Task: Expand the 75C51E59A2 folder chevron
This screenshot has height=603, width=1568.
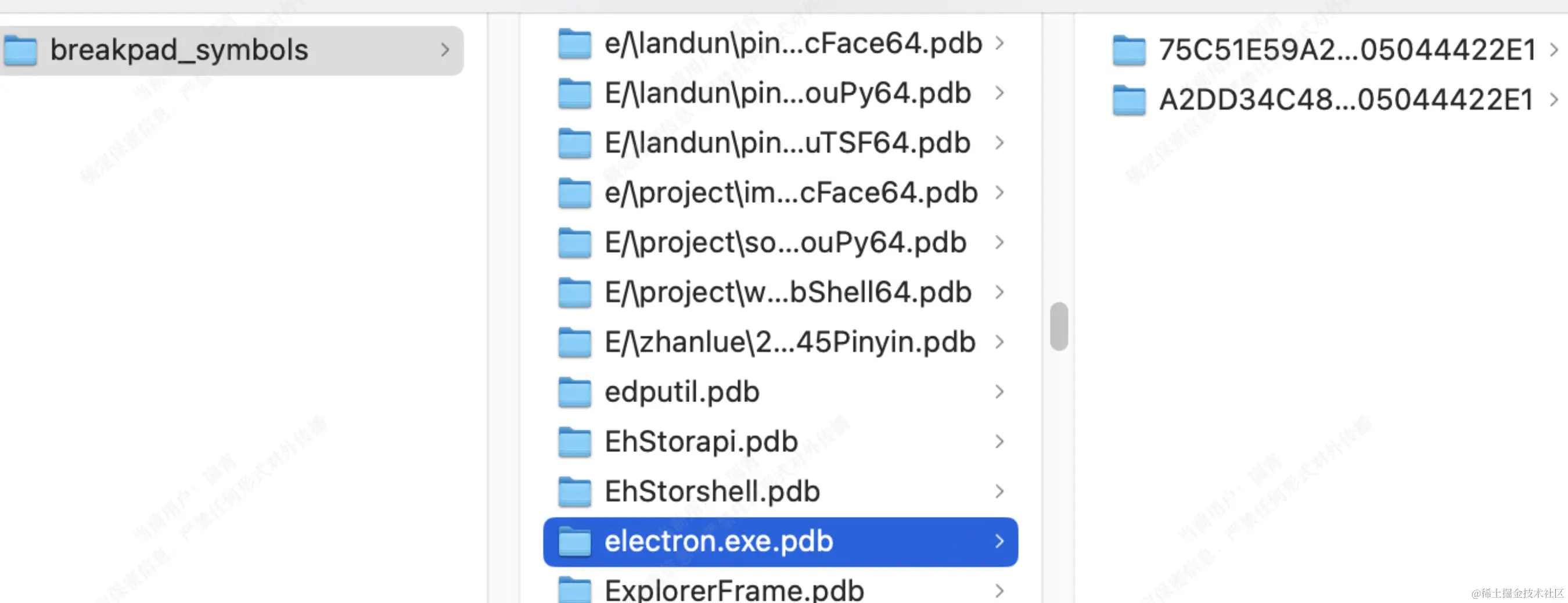Action: coord(1553,50)
